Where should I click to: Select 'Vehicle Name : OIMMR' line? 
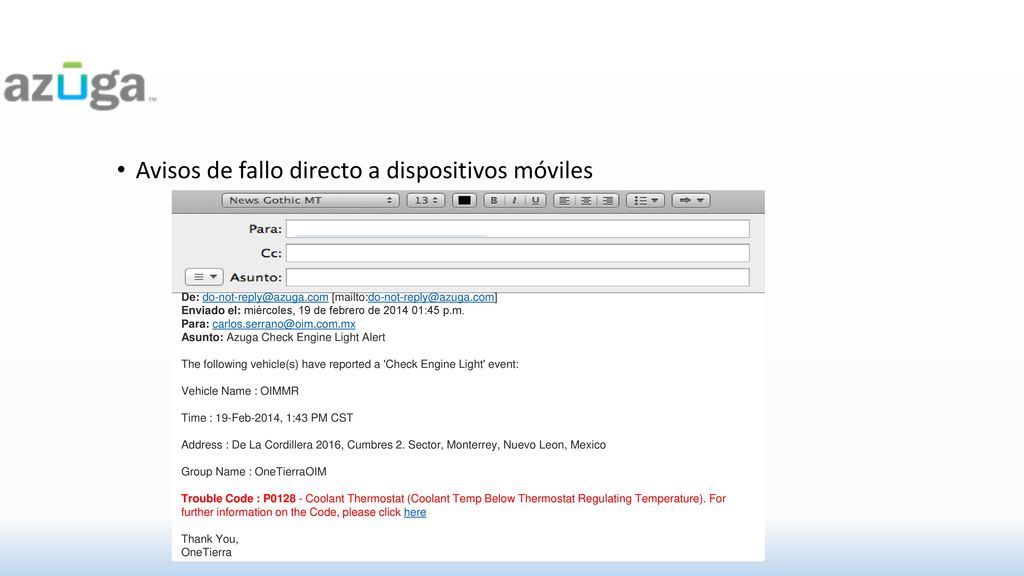[240, 391]
